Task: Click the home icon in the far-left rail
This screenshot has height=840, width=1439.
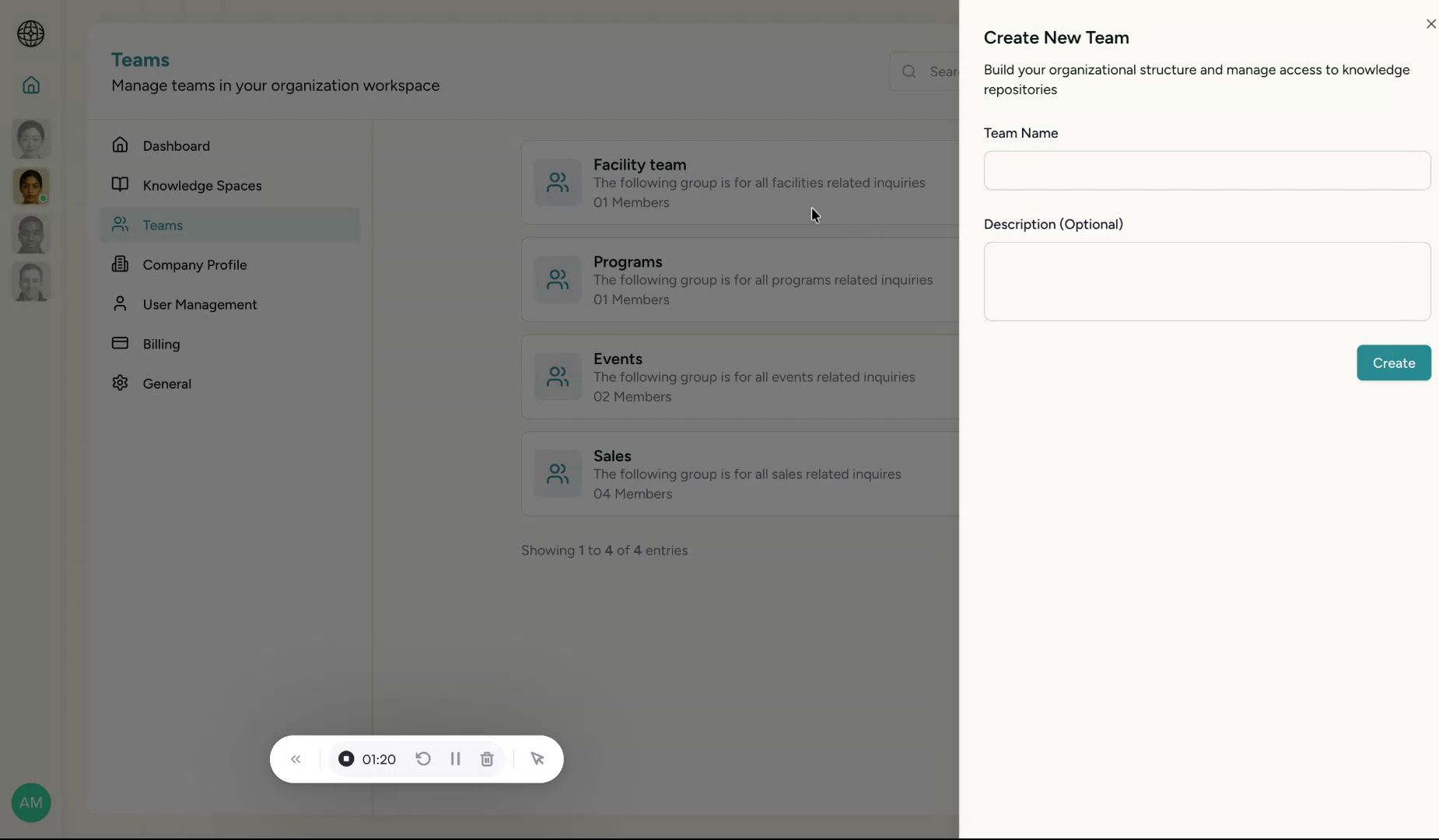Action: pyautogui.click(x=30, y=86)
